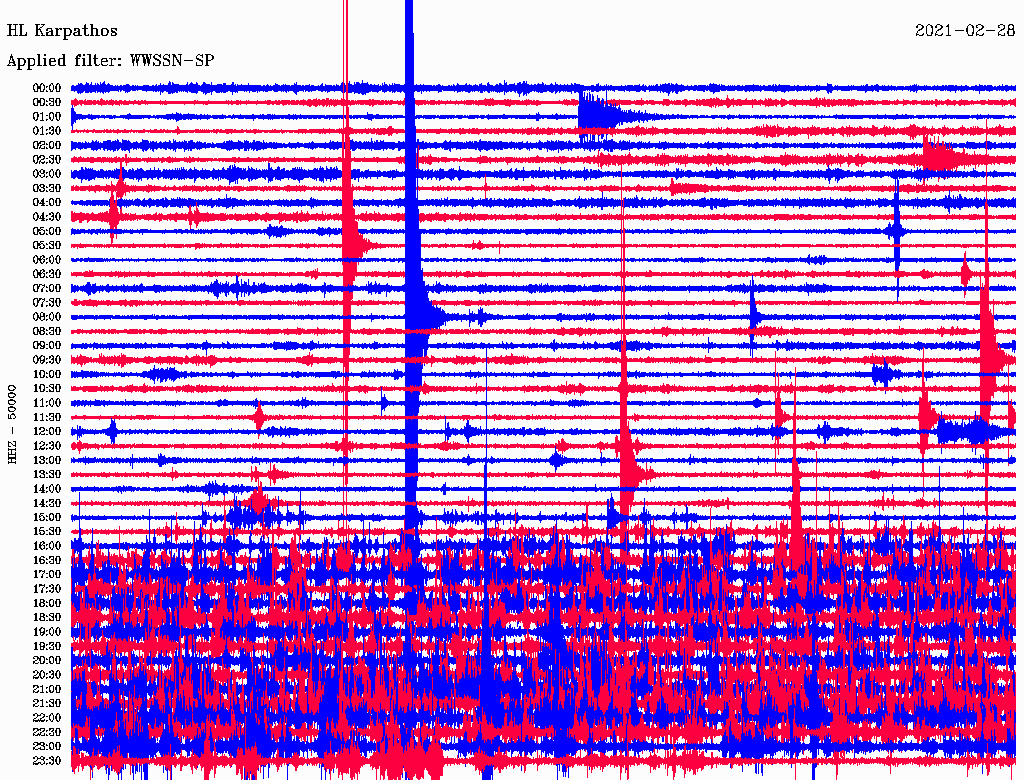
Task: Select the 08:00 time row label
Action: click(47, 317)
